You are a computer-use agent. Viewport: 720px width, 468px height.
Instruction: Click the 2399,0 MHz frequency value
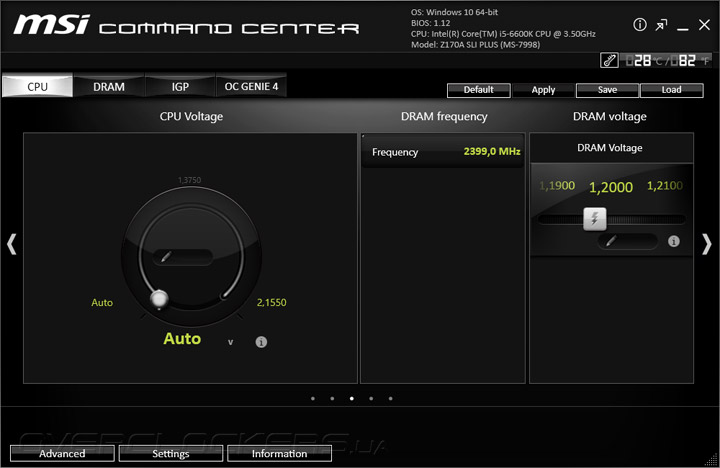click(492, 151)
